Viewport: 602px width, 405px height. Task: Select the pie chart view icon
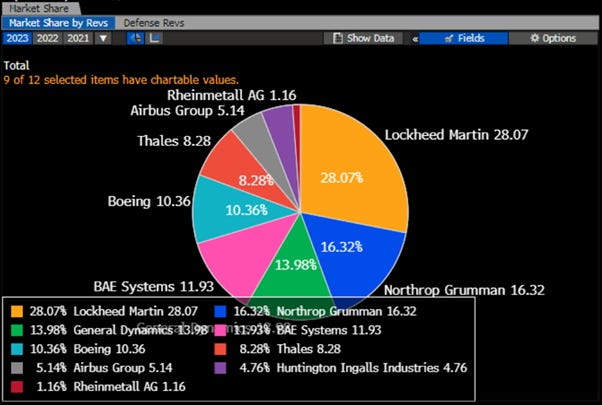coord(135,38)
